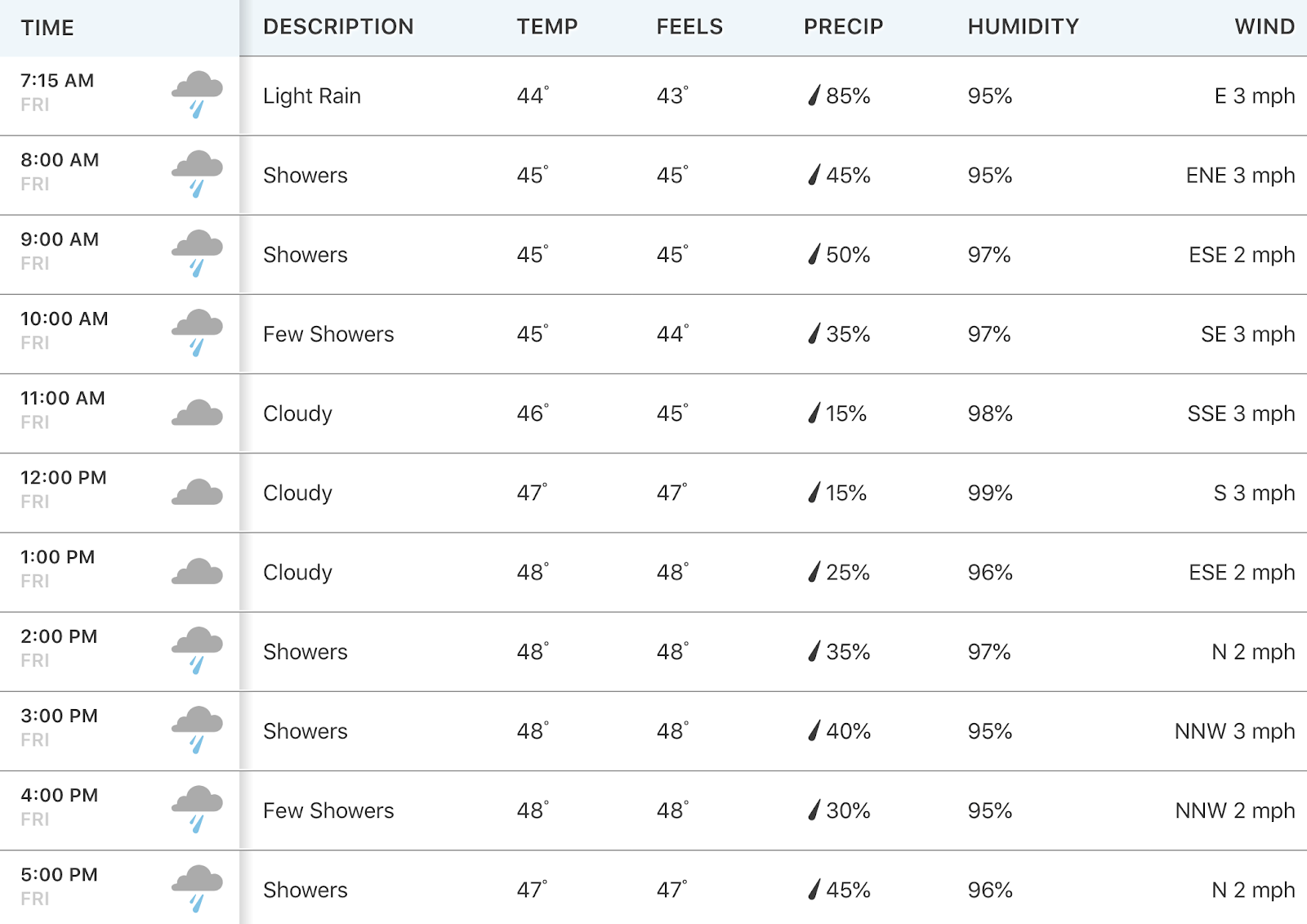The image size is (1307, 924).
Task: Click the 99% humidity value
Action: (990, 493)
